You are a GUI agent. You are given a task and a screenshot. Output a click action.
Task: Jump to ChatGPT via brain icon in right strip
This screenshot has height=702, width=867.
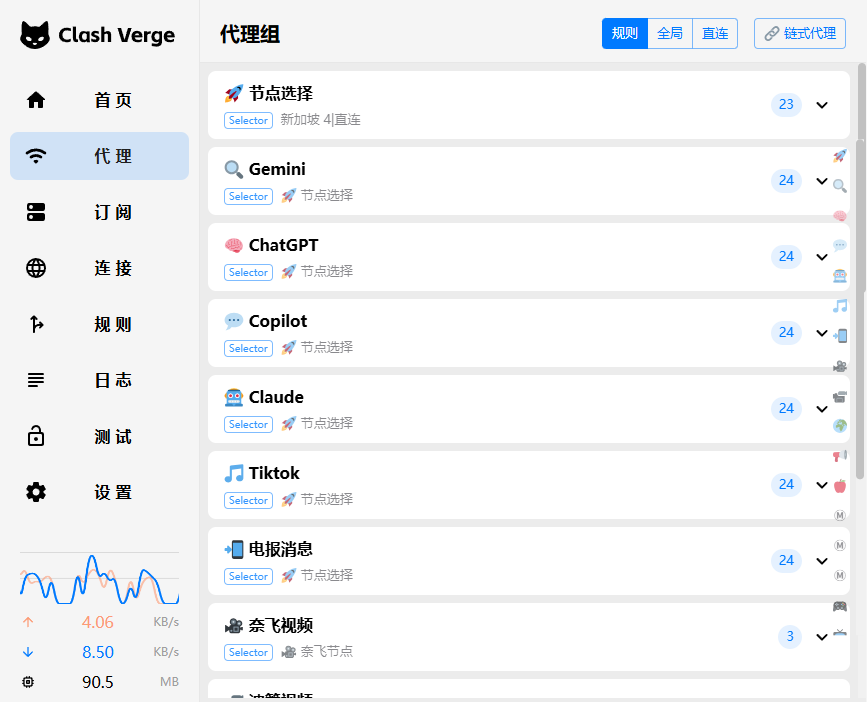coord(840,216)
